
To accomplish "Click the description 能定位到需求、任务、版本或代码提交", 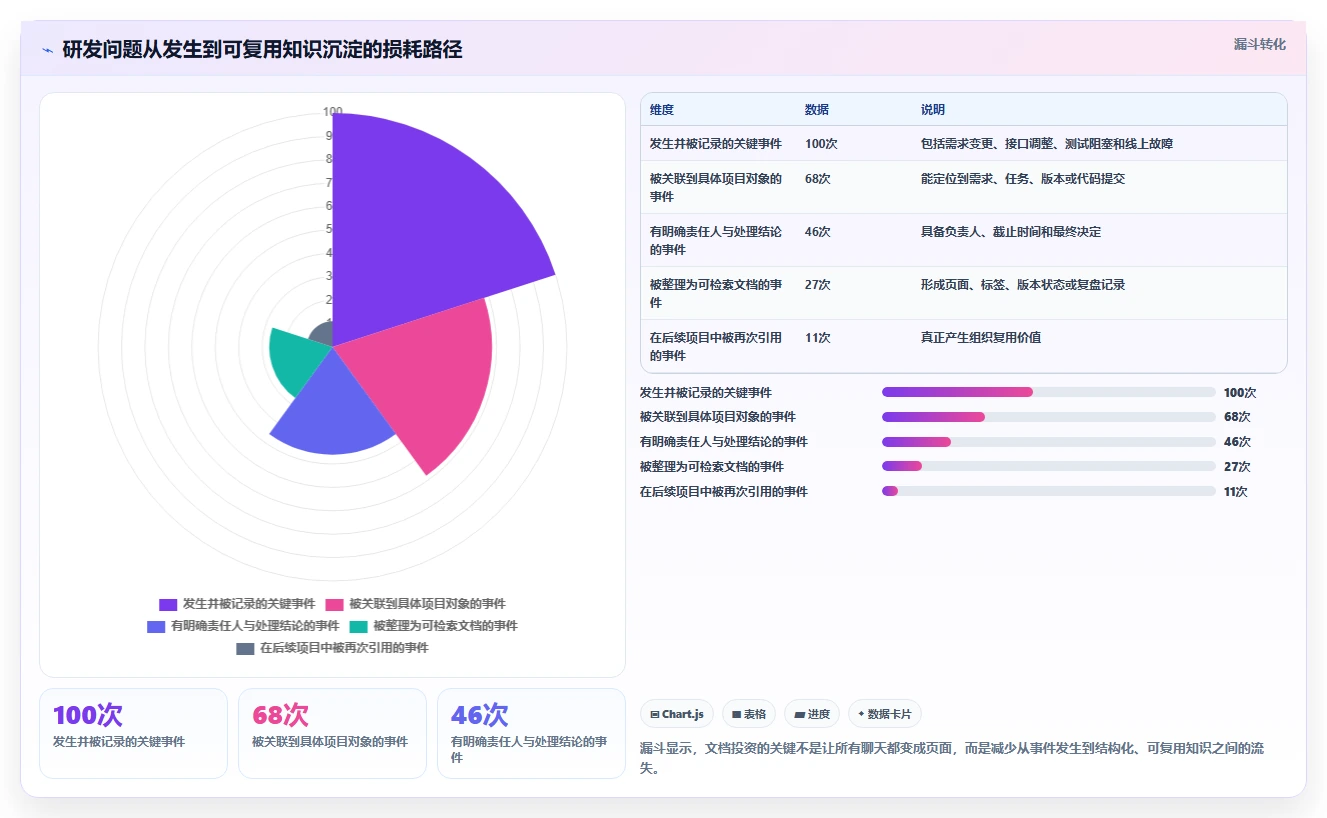I will [x=1023, y=179].
